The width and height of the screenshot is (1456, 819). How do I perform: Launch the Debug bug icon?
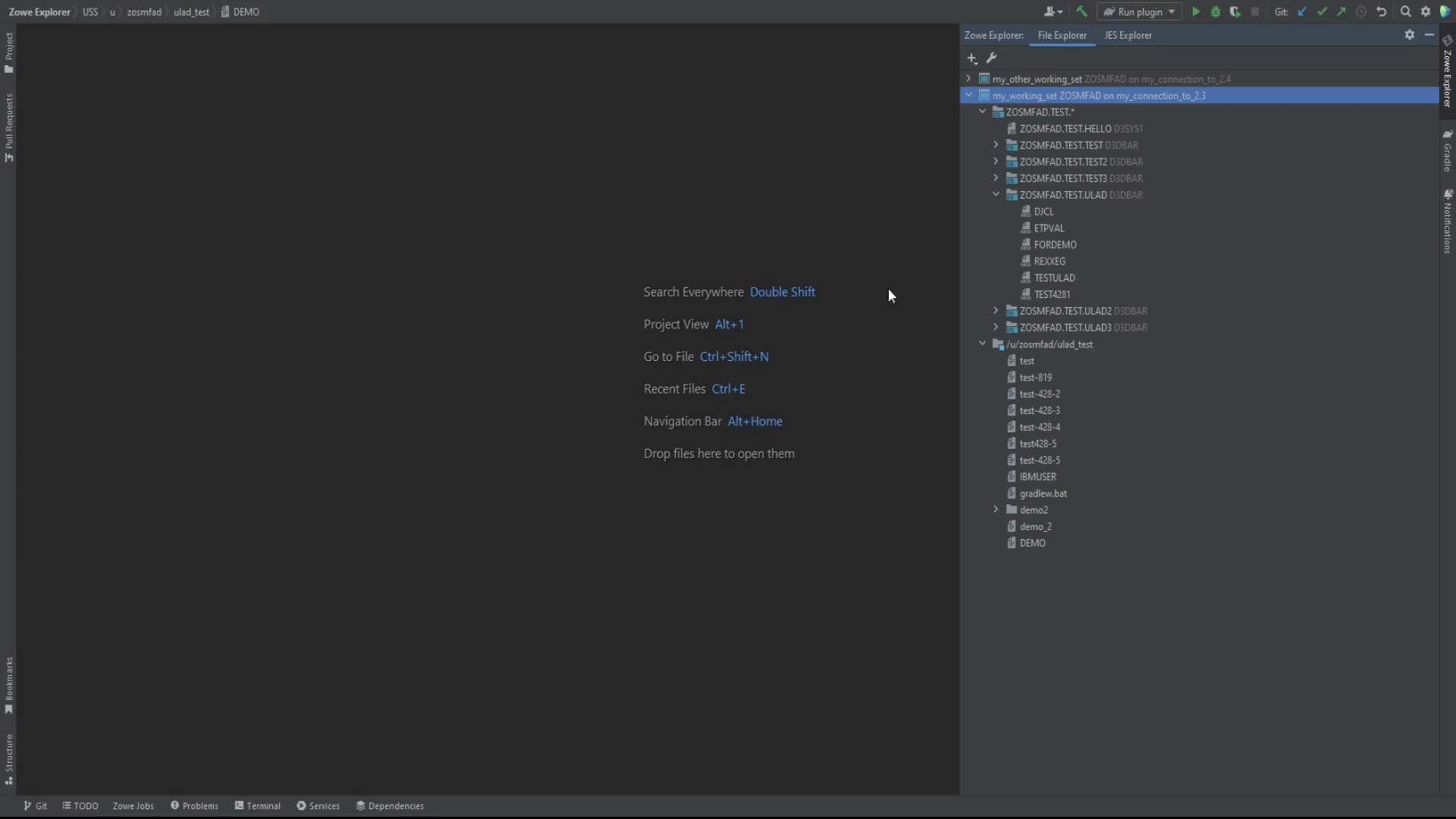click(1216, 11)
